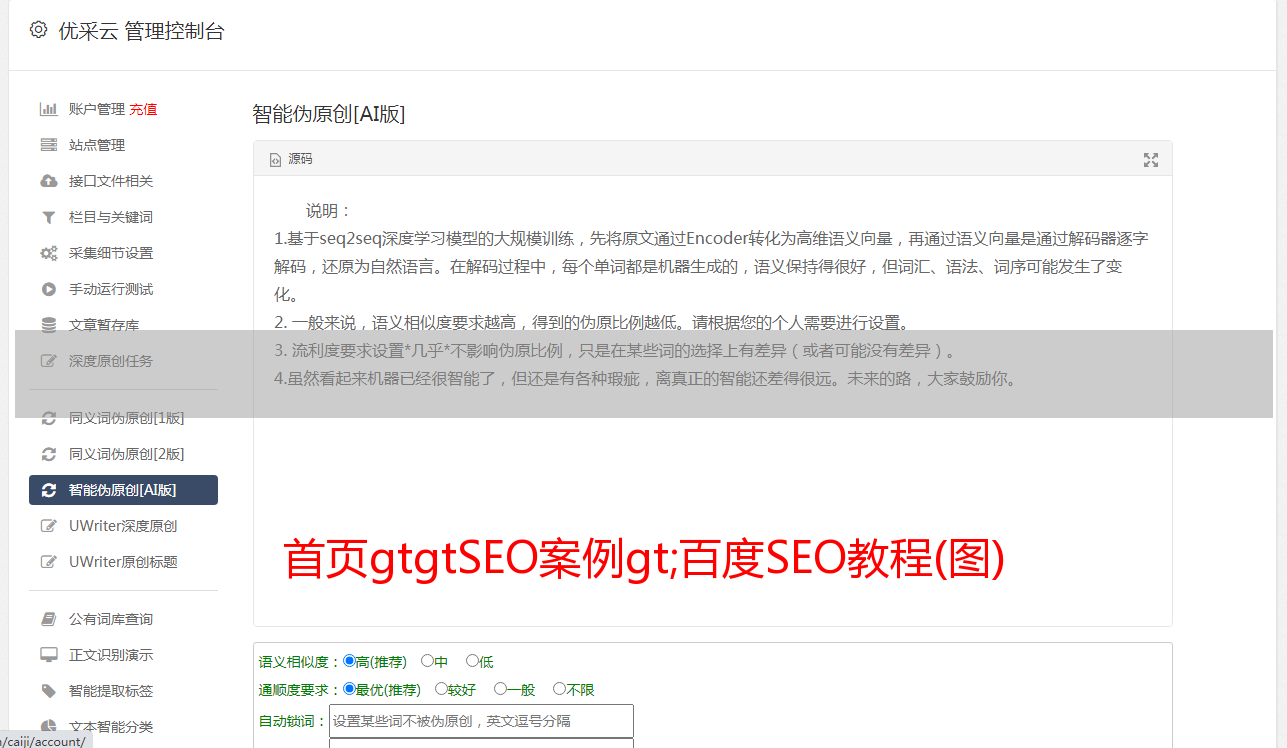Click the cloud upload icon for 接口文件相关
This screenshot has height=748, width=1287.
(48, 181)
